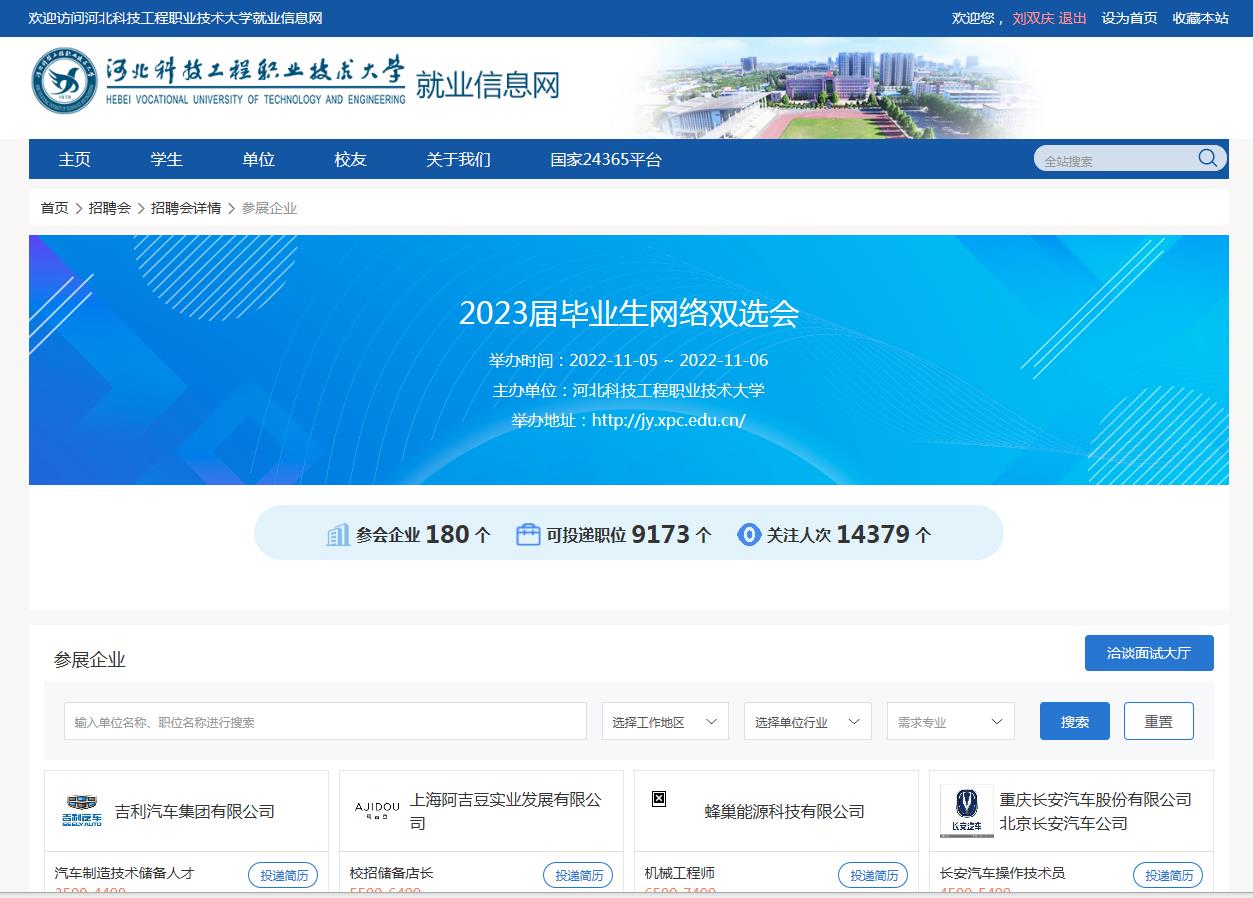Image resolution: width=1253 pixels, height=898 pixels.
Task: Click the 退出 logout link
Action: [1072, 18]
